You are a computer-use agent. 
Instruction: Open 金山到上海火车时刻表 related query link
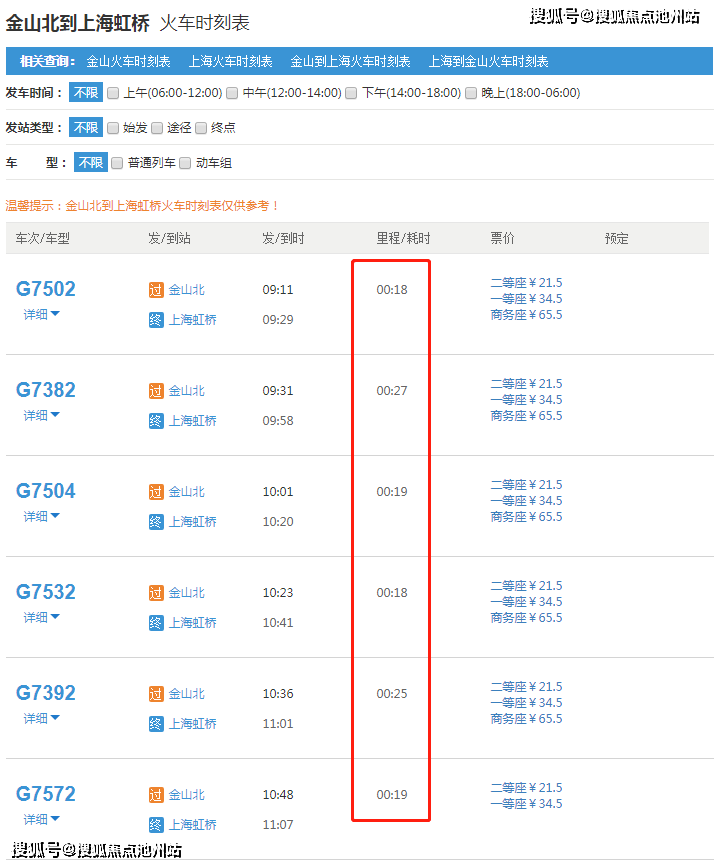pos(350,61)
